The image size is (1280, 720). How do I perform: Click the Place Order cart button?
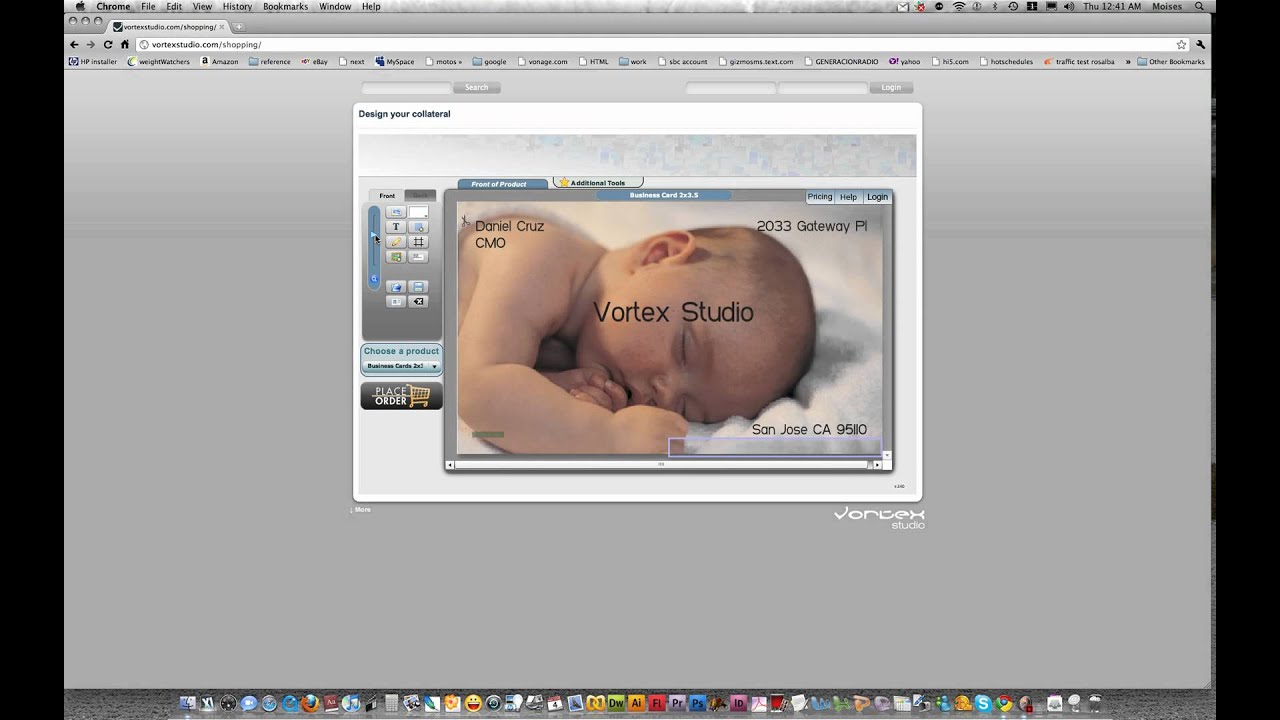coord(401,396)
